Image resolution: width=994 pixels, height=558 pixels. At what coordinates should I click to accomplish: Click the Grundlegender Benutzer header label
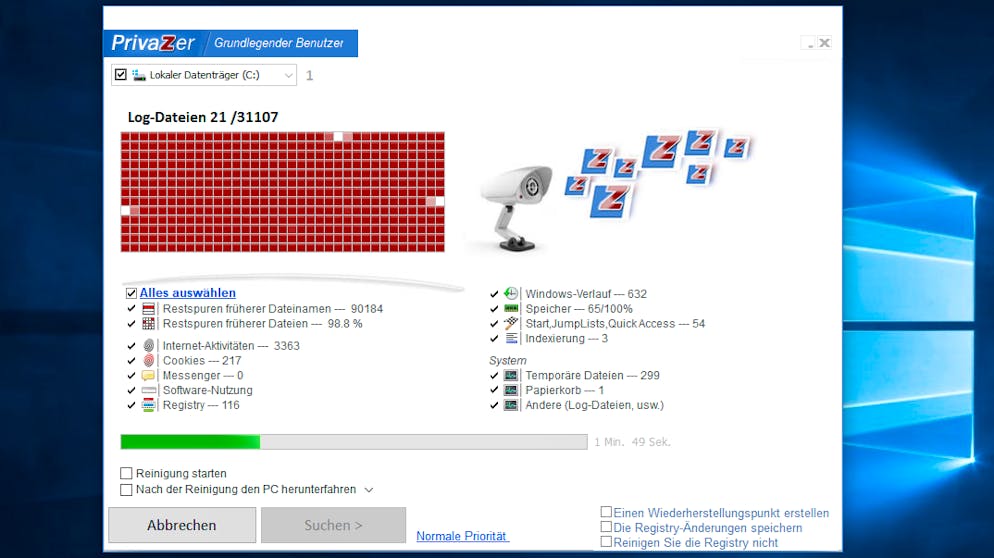[279, 43]
